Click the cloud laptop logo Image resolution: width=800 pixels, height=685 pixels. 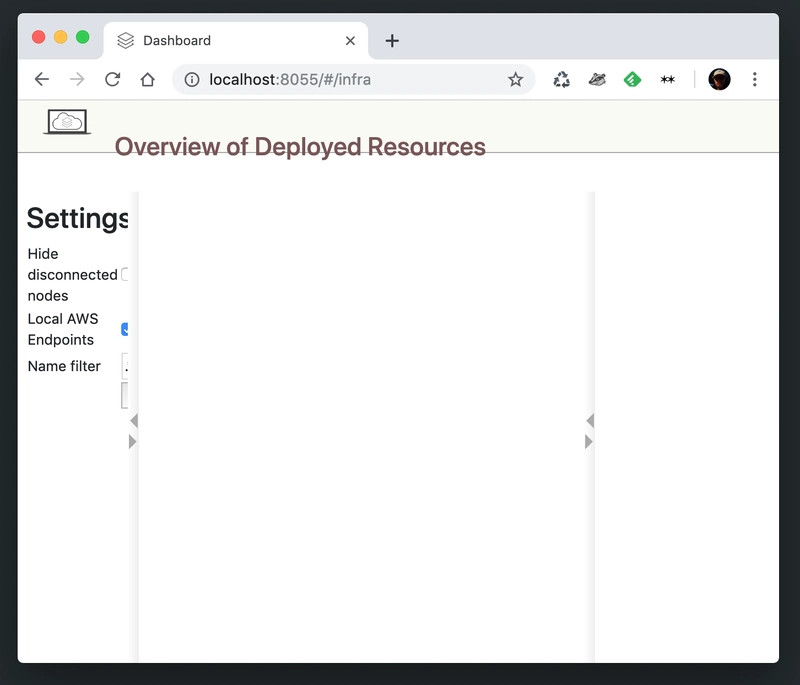tap(67, 122)
